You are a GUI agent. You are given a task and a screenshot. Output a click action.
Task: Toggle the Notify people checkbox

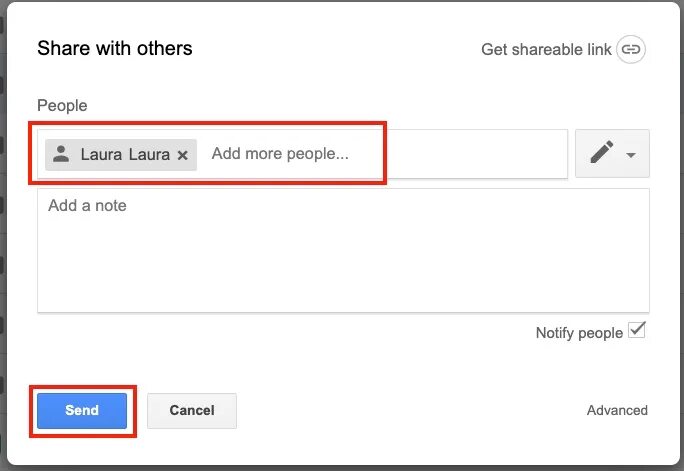[636, 331]
